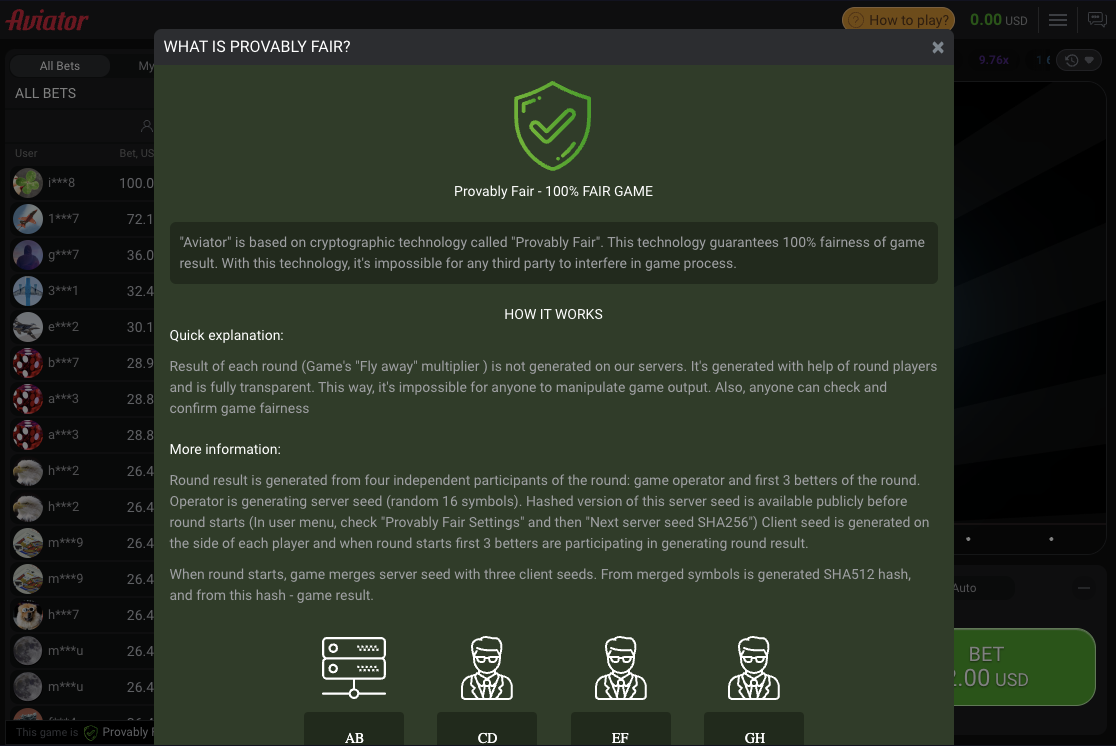Expand the round history dropdown
The image size is (1116, 746).
pos(1079,61)
